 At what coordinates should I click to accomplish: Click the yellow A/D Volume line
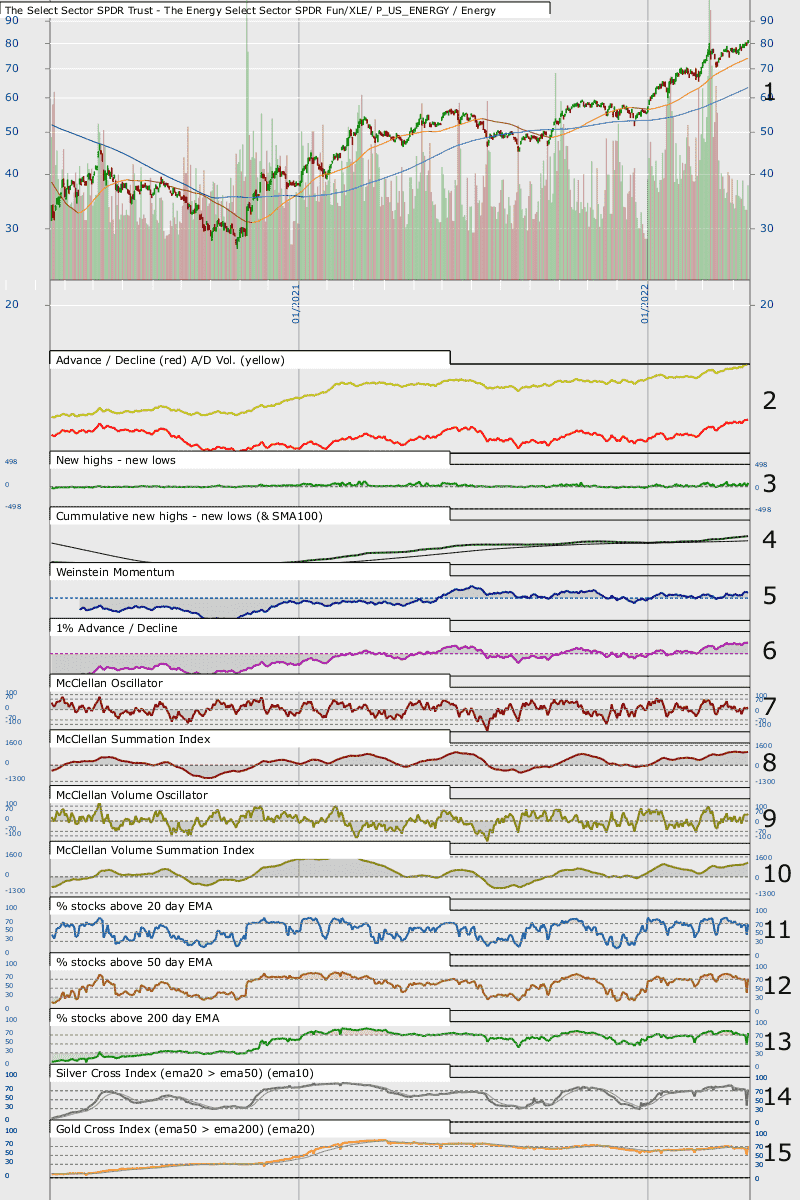(400, 384)
